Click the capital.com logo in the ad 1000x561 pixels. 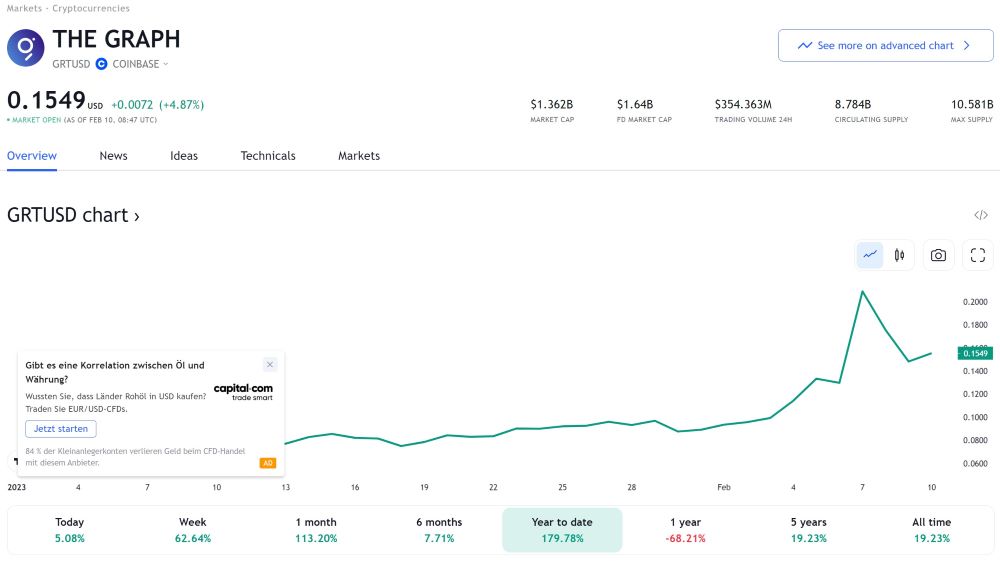[x=243, y=391]
